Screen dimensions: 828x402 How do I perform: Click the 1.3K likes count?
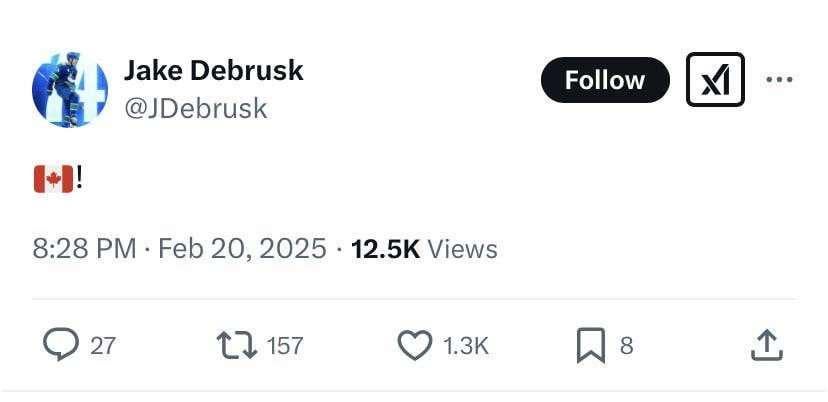[465, 346]
